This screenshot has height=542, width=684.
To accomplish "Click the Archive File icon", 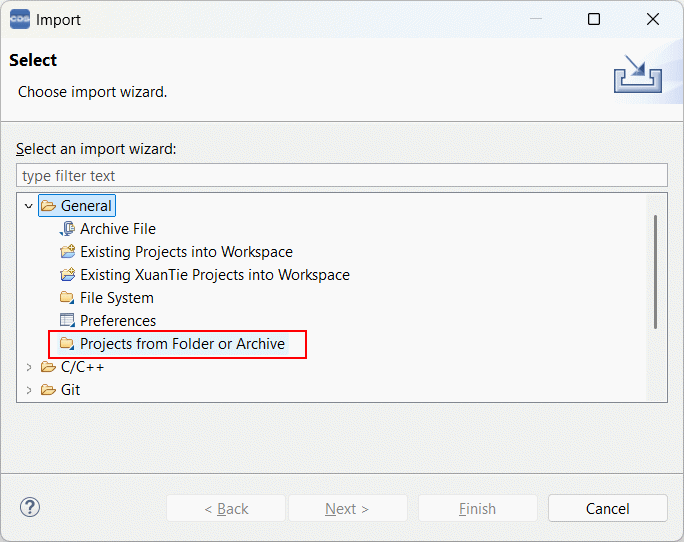I will pos(68,229).
